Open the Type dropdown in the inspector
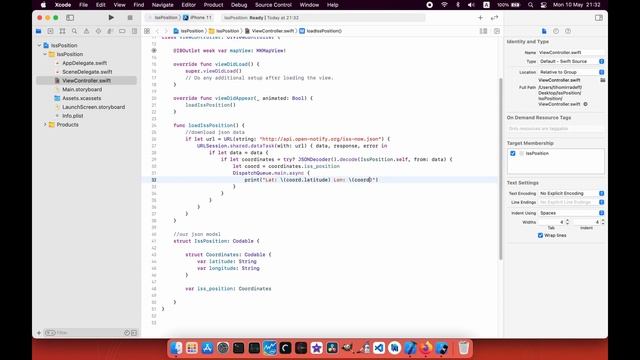Screen dimensions: 640x360 point(571,61)
